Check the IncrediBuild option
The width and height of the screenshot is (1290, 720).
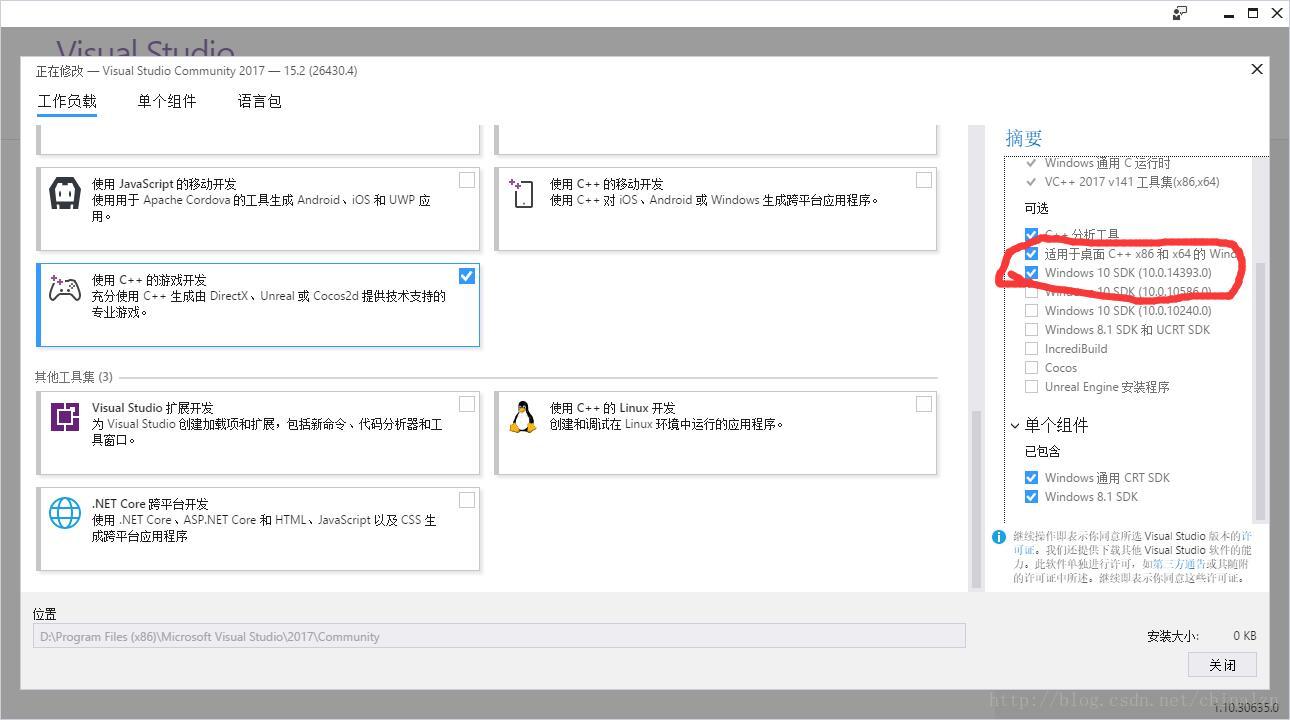pos(1031,349)
